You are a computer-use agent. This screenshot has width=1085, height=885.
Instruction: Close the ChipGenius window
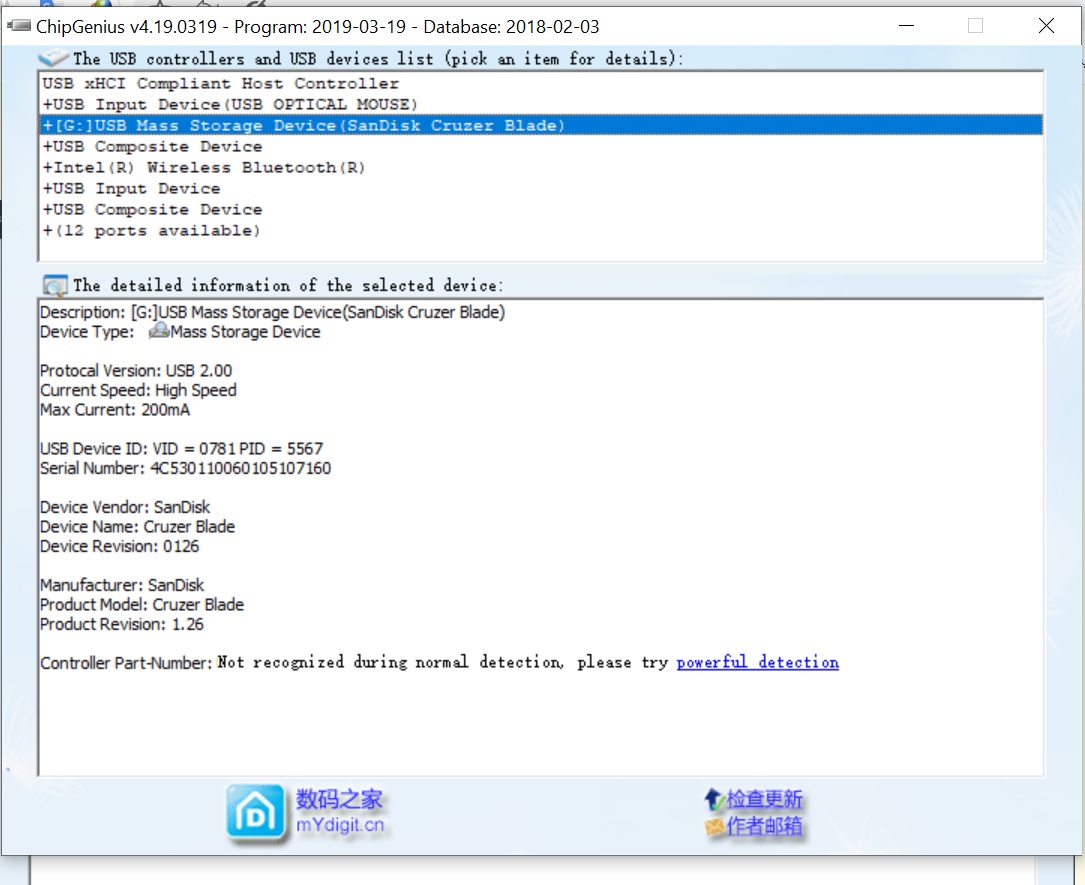click(1046, 26)
